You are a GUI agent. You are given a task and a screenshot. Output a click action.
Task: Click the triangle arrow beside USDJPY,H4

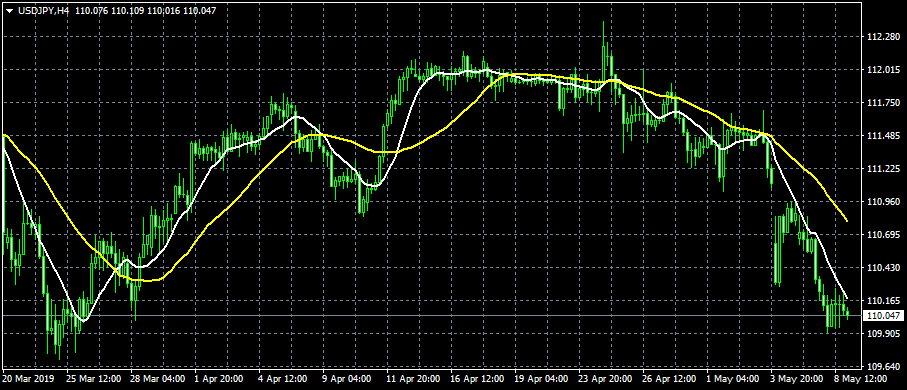[9, 10]
